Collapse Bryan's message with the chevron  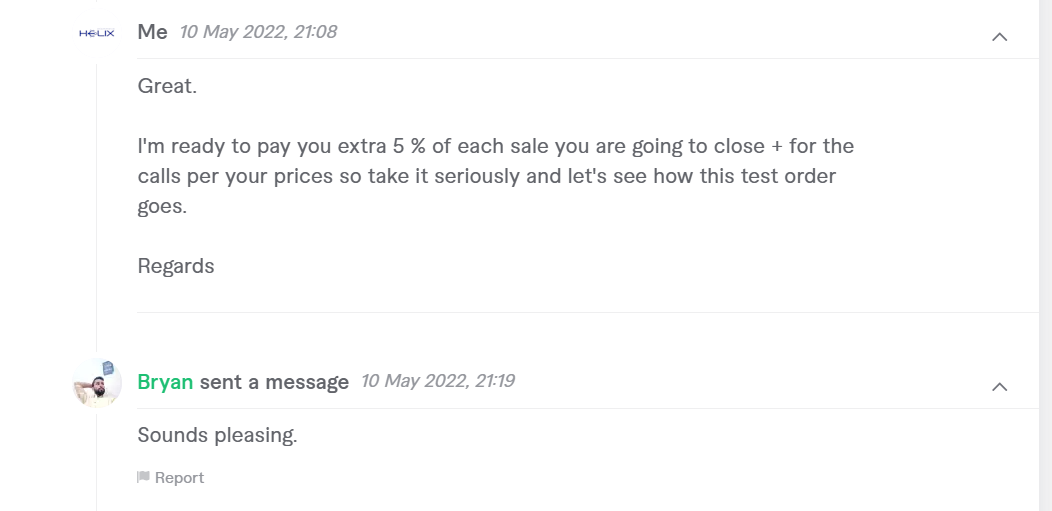pyautogui.click(x=999, y=387)
